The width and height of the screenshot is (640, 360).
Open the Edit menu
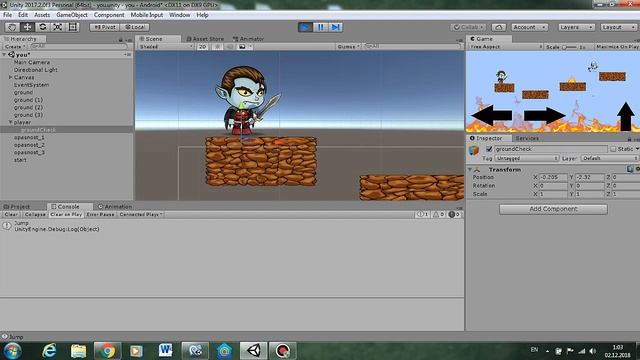point(23,15)
